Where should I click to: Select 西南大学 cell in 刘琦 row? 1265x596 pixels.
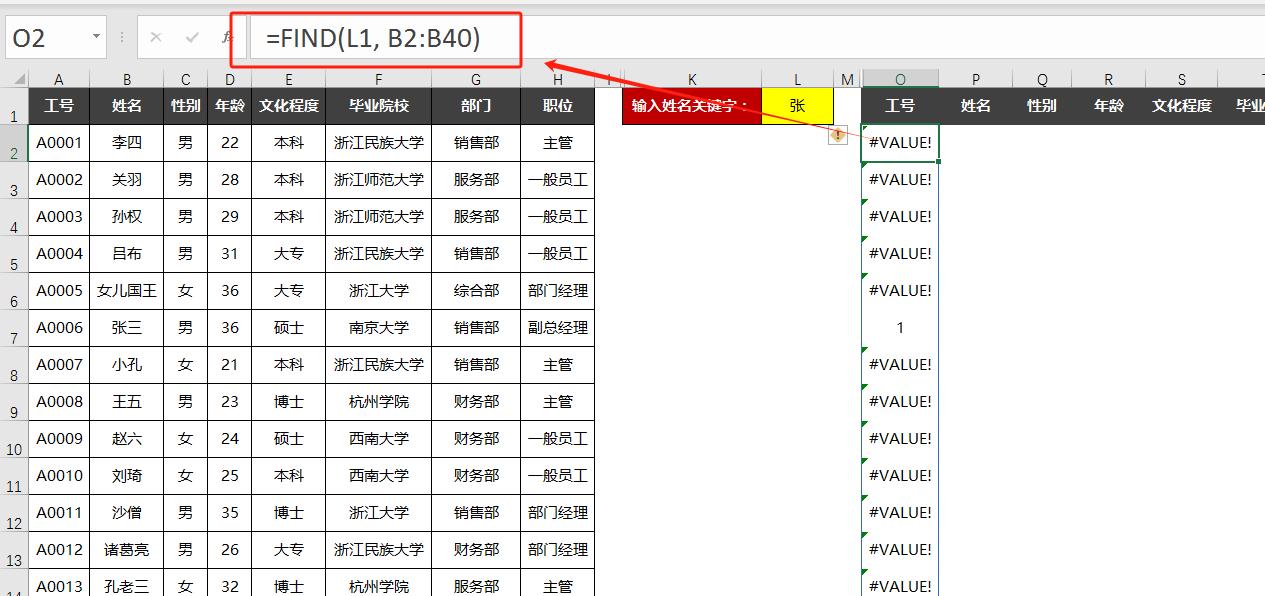379,475
